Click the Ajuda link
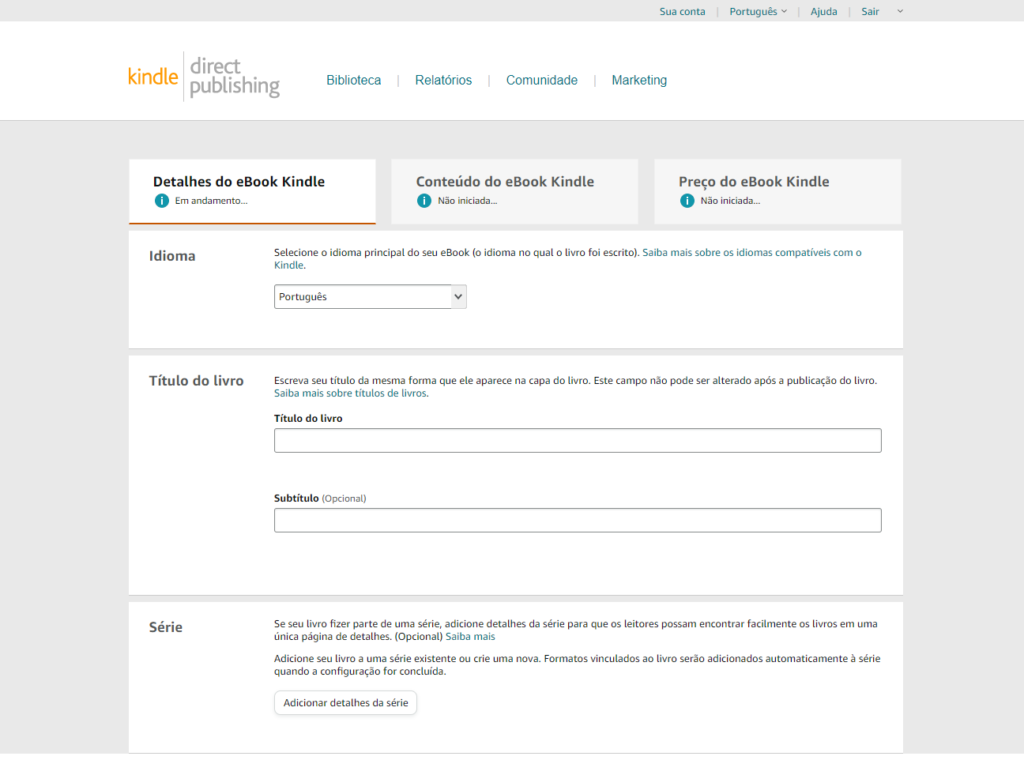The height and width of the screenshot is (760, 1024). click(824, 11)
